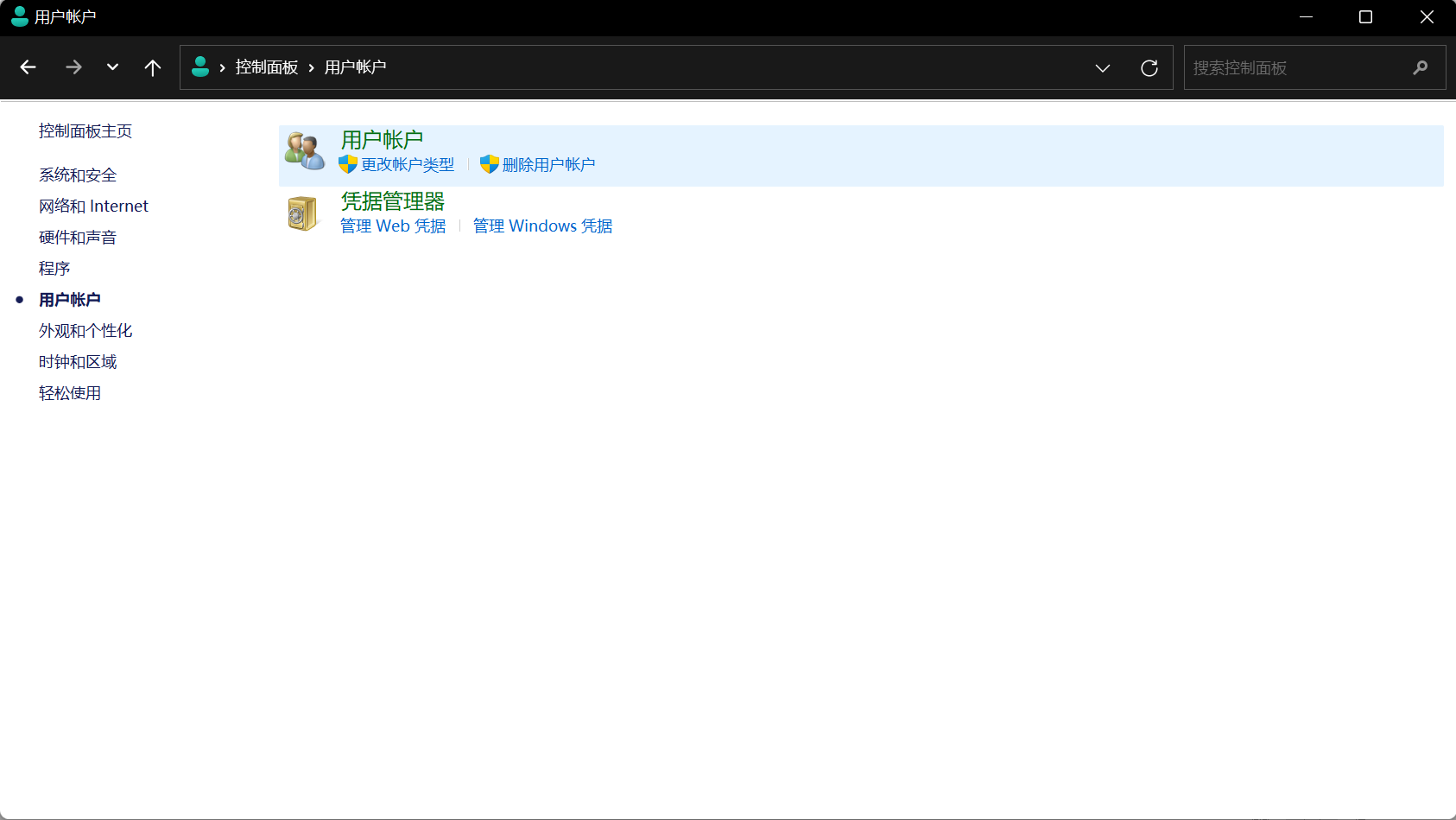
Task: Select 用户帐户 in the sidebar
Action: click(x=70, y=300)
